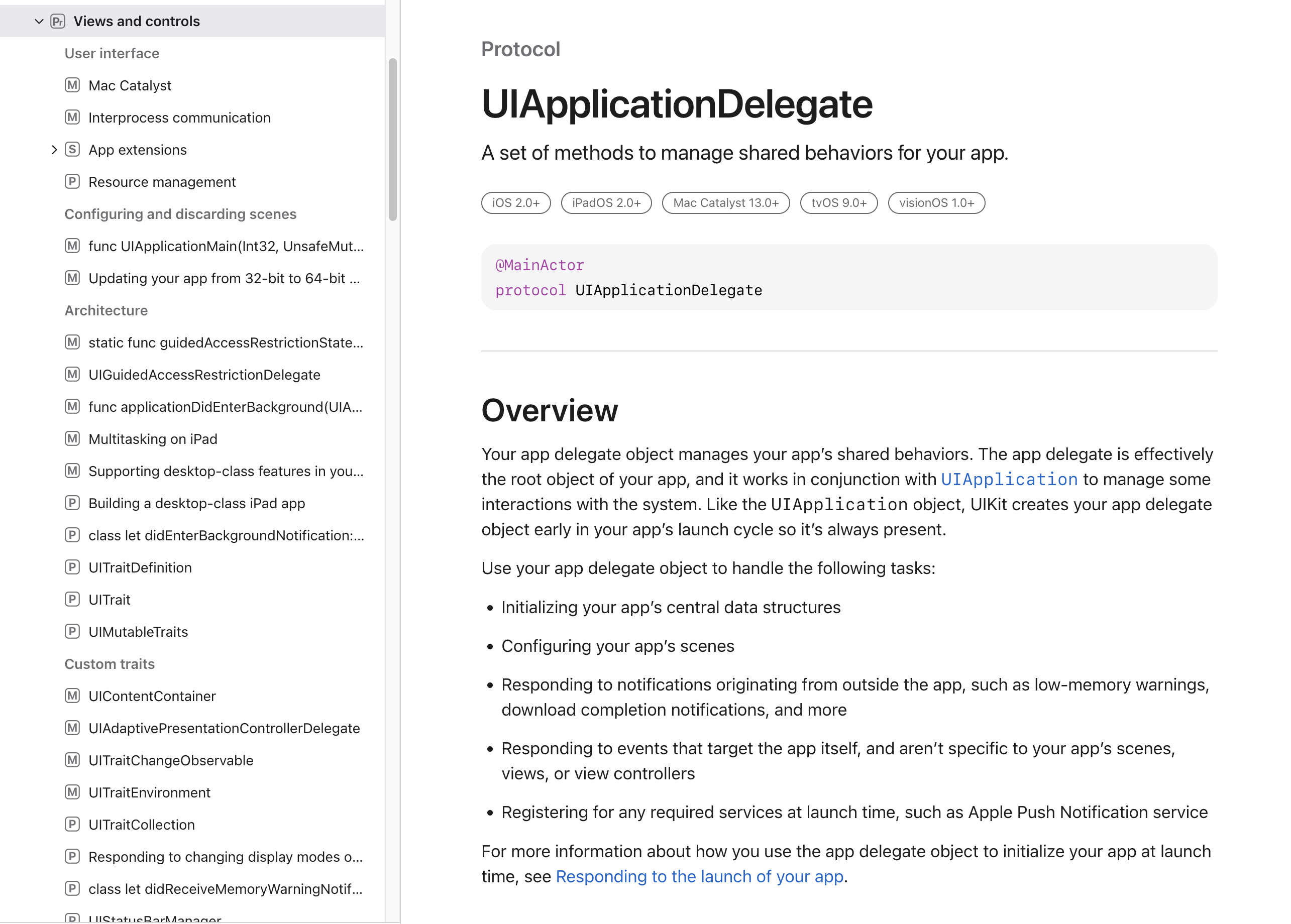Image resolution: width=1291 pixels, height=924 pixels.
Task: Click the S icon beside App extensions
Action: [72, 150]
